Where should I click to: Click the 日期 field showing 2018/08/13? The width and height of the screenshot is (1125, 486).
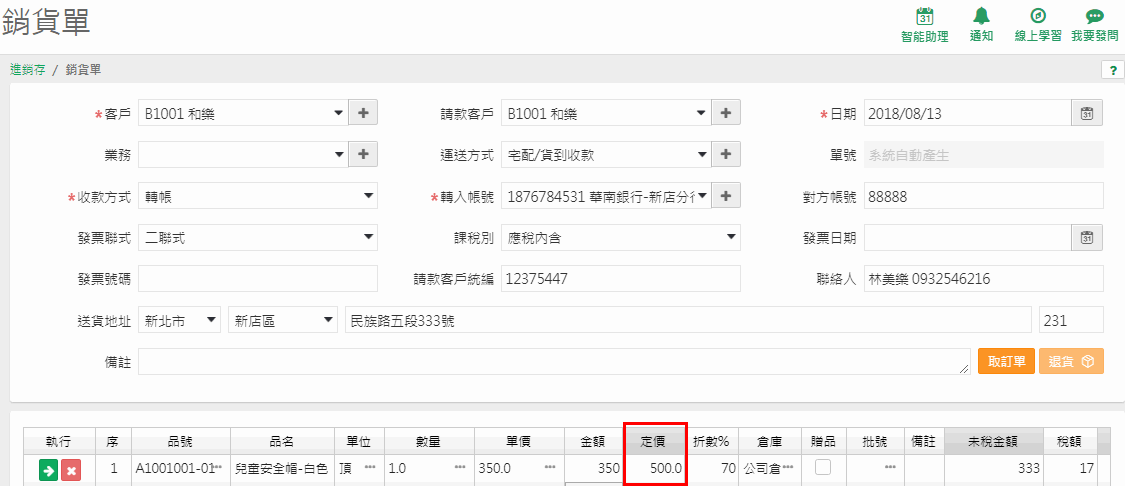968,113
